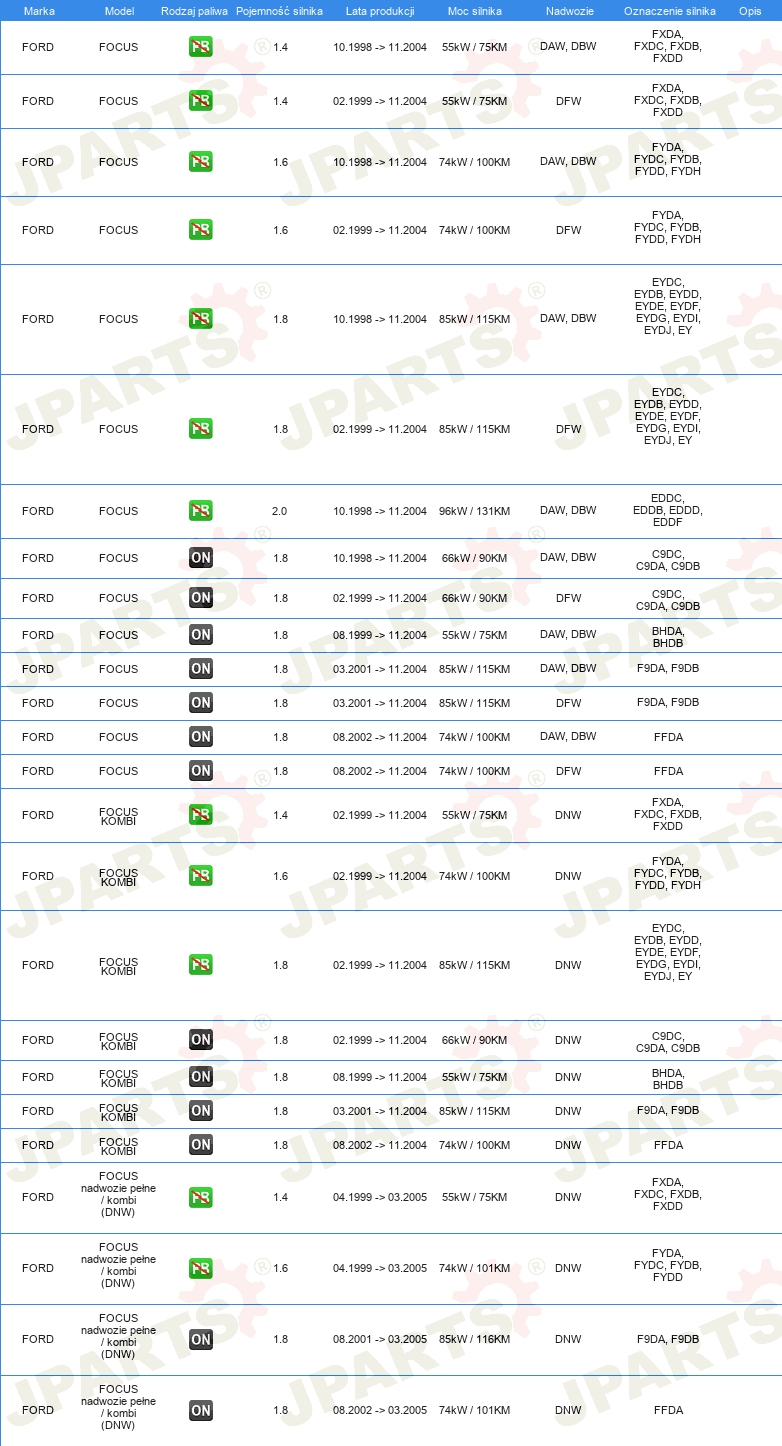Click PB fuel icon in Focus 1.4 DAW, DBW row
The image size is (782, 1446).
click(201, 47)
